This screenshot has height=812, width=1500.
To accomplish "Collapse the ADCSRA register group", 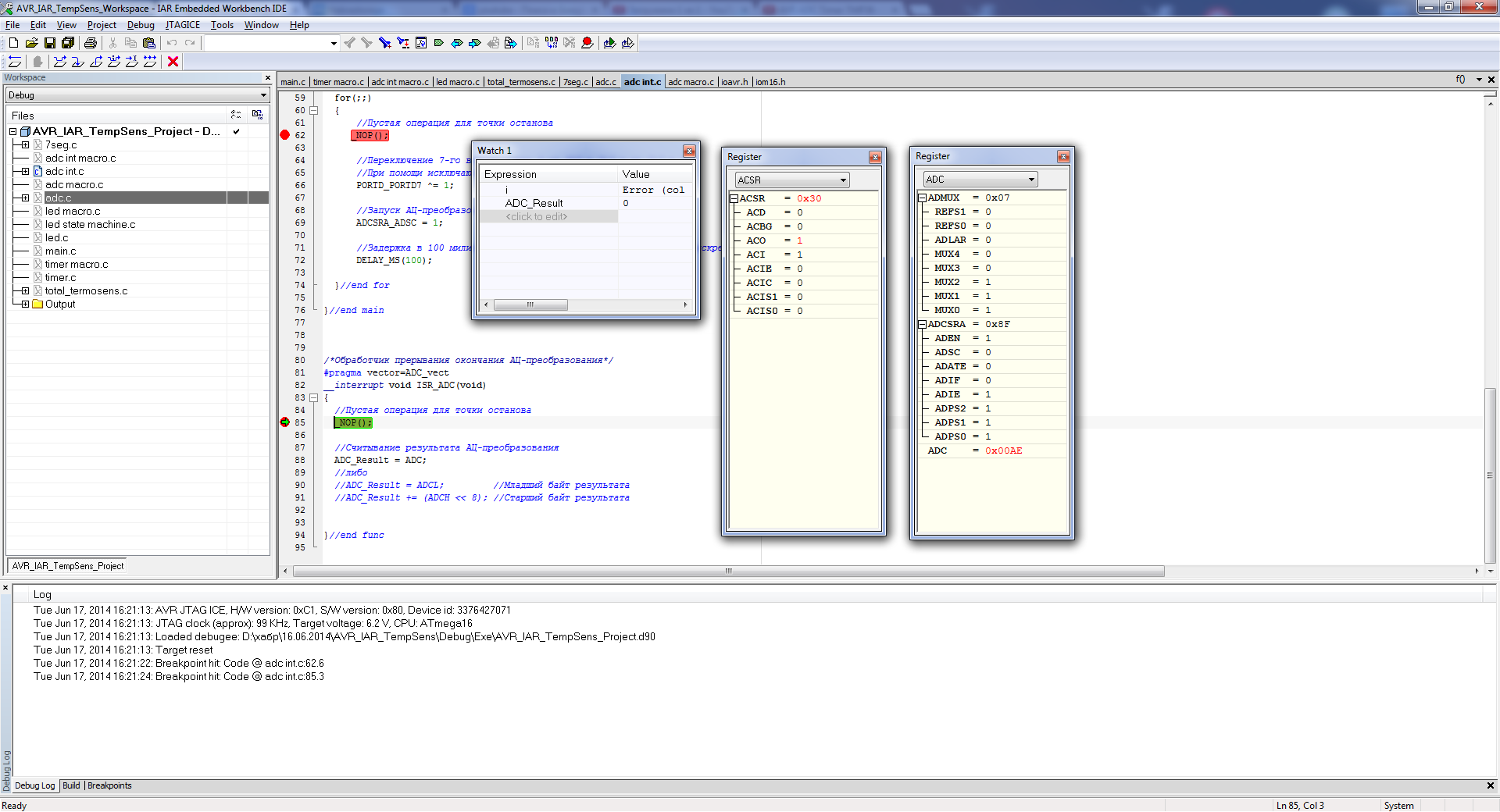I will pyautogui.click(x=922, y=324).
